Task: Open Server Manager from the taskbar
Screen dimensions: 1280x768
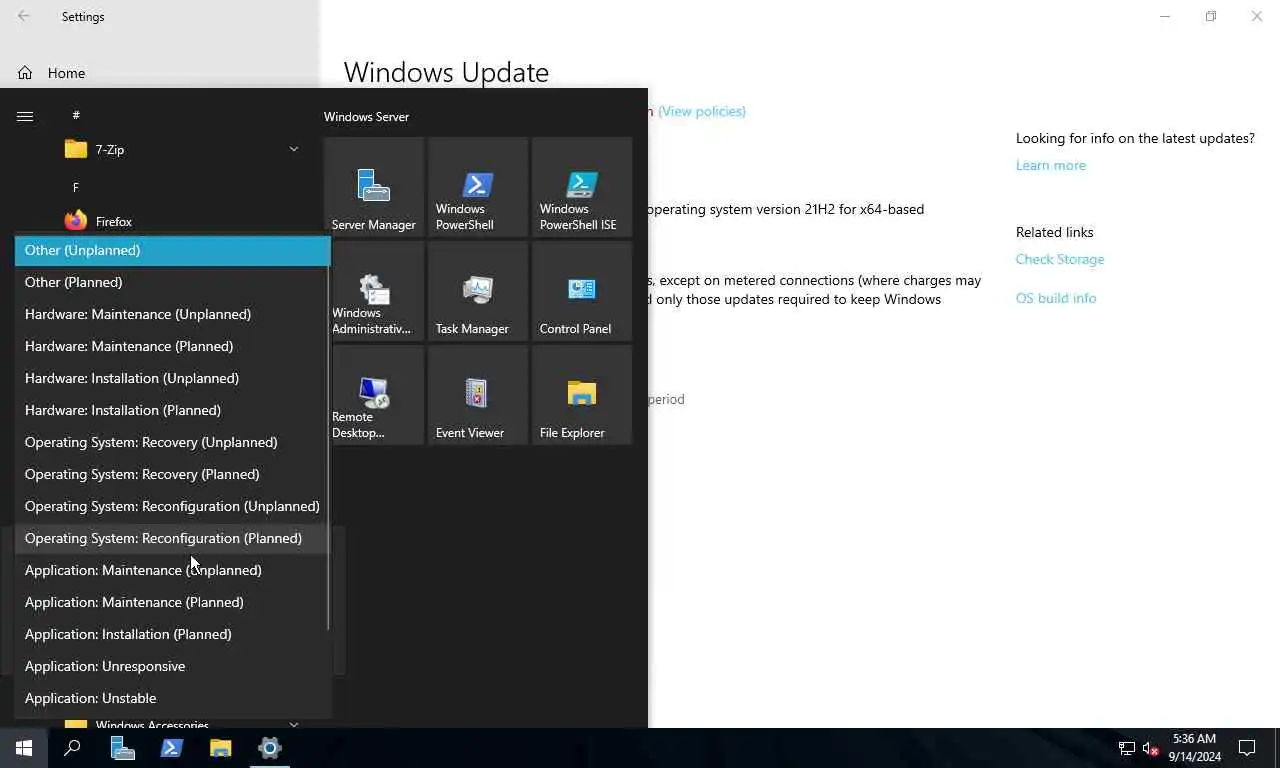Action: coord(122,748)
